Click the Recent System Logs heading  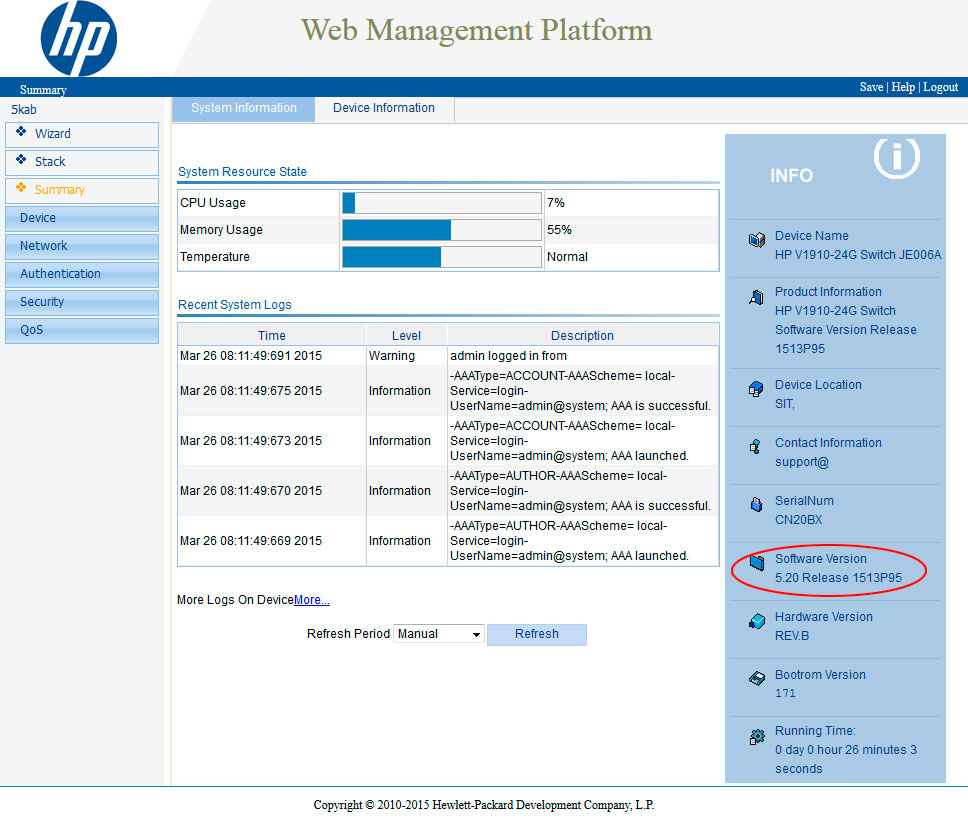pyautogui.click(x=235, y=305)
